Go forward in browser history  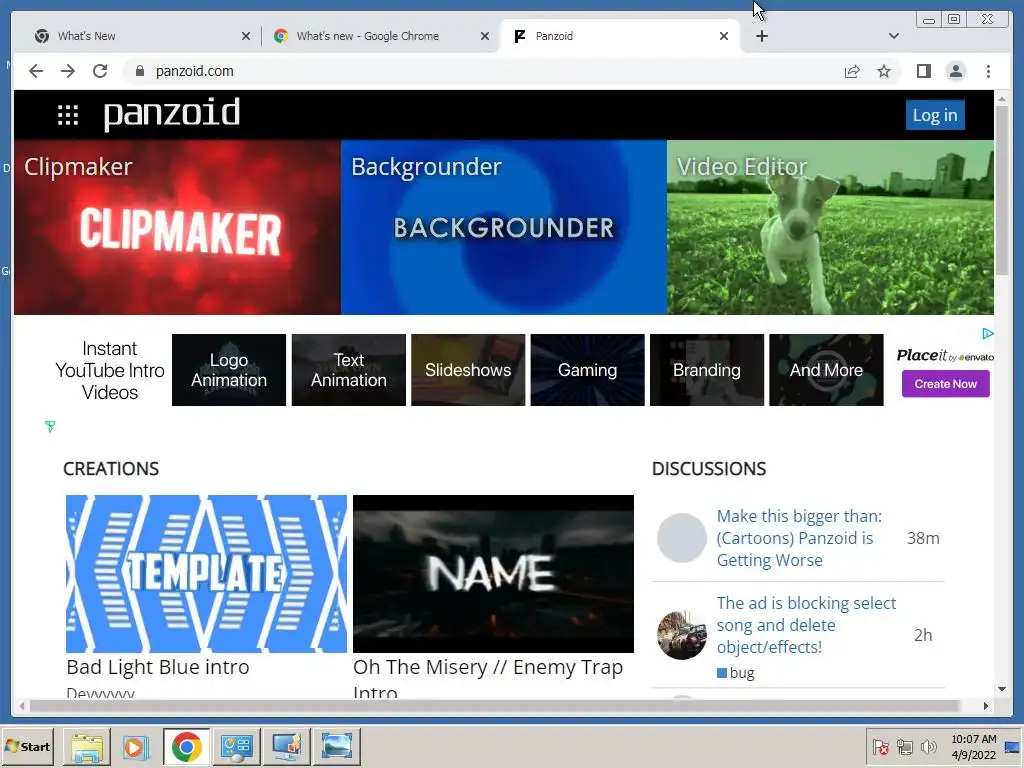tap(68, 71)
